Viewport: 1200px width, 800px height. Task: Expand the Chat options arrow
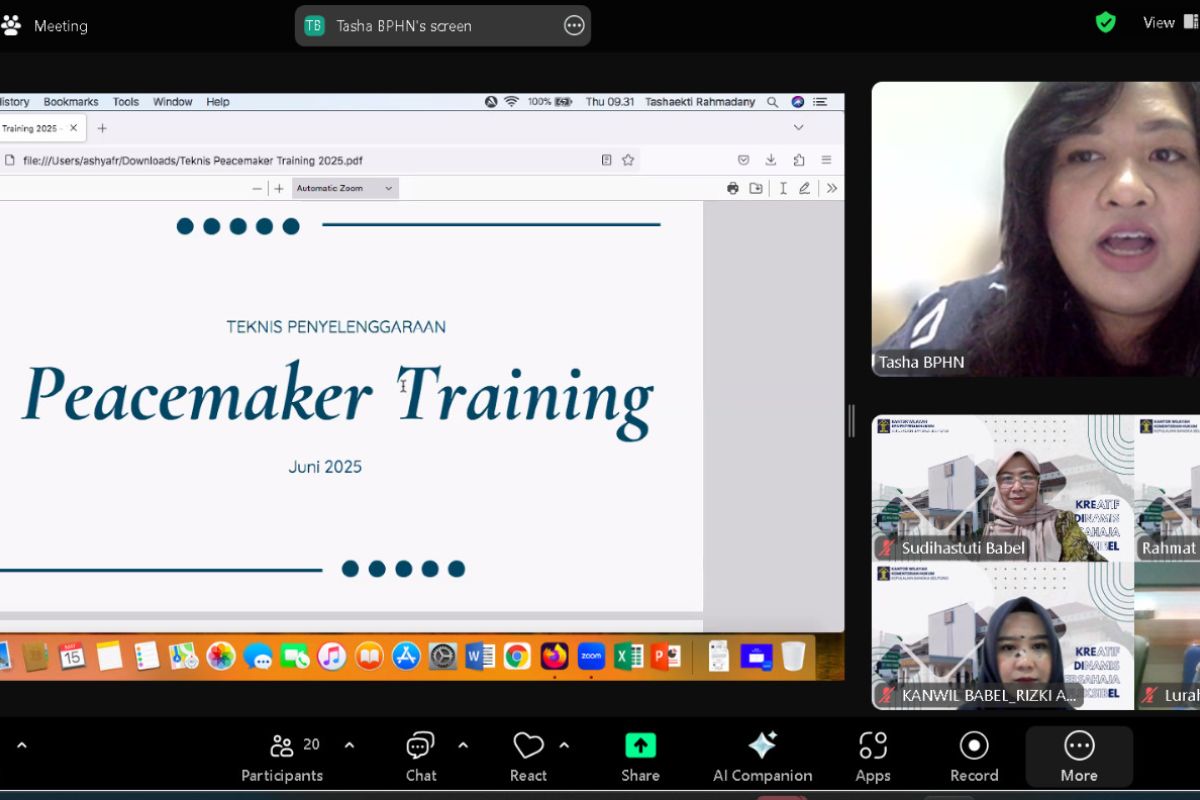pyautogui.click(x=463, y=745)
